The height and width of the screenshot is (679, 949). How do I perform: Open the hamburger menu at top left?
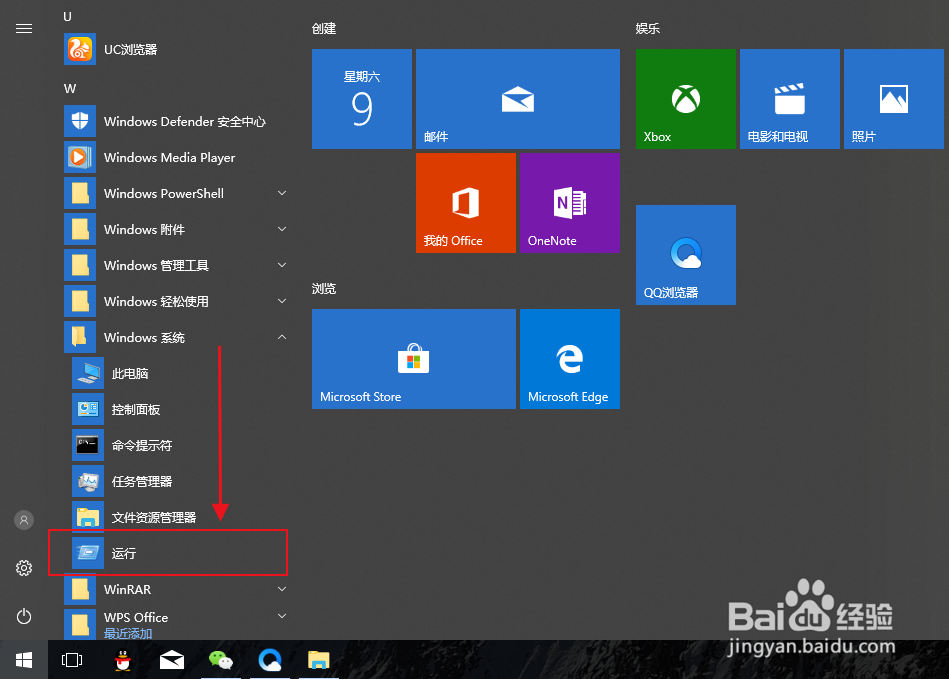click(x=24, y=28)
